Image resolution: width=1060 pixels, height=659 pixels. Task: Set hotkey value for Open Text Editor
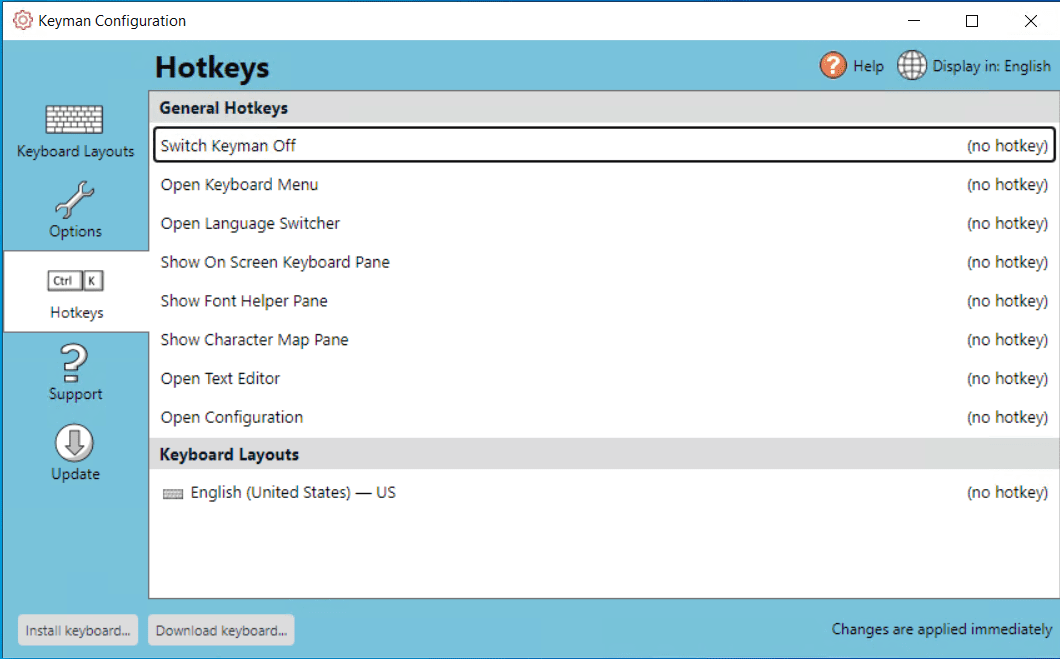(1007, 379)
